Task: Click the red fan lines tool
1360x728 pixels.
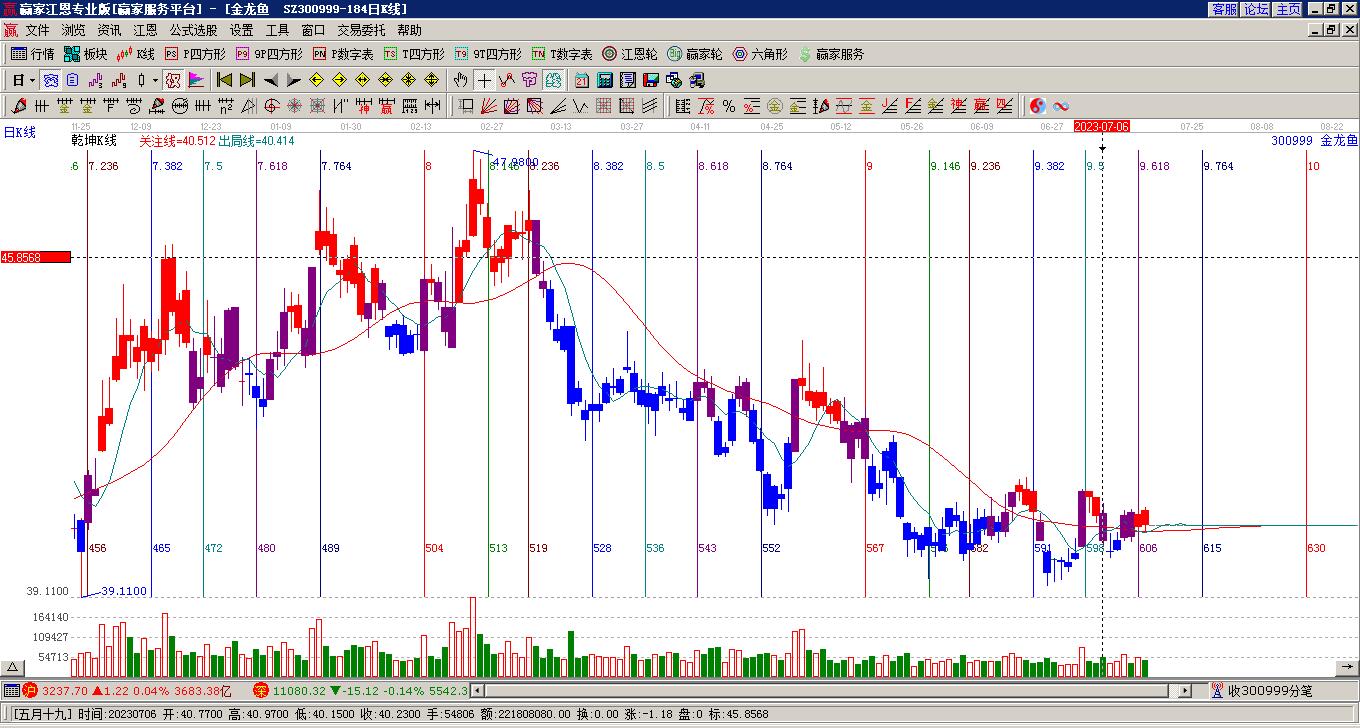Action: (489, 106)
